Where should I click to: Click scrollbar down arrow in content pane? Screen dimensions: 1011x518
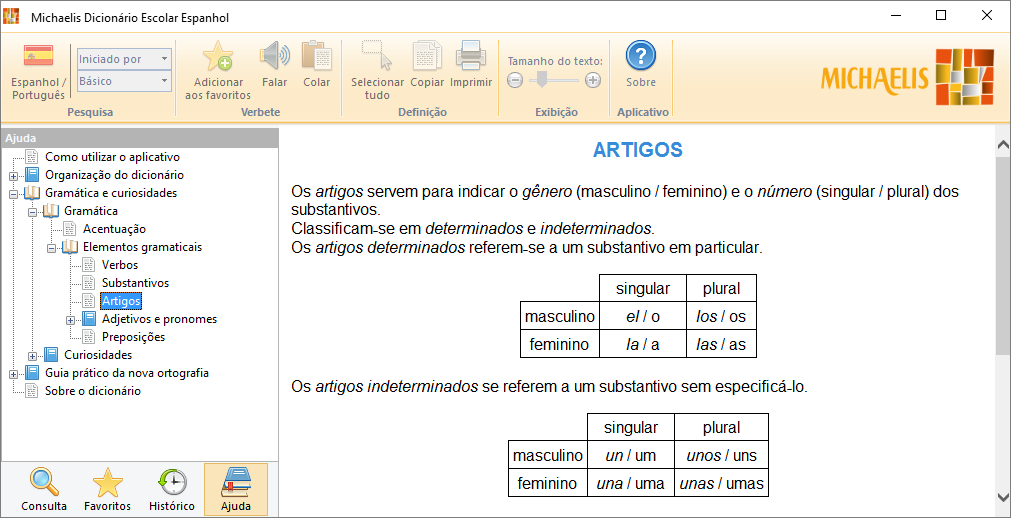click(x=1003, y=497)
